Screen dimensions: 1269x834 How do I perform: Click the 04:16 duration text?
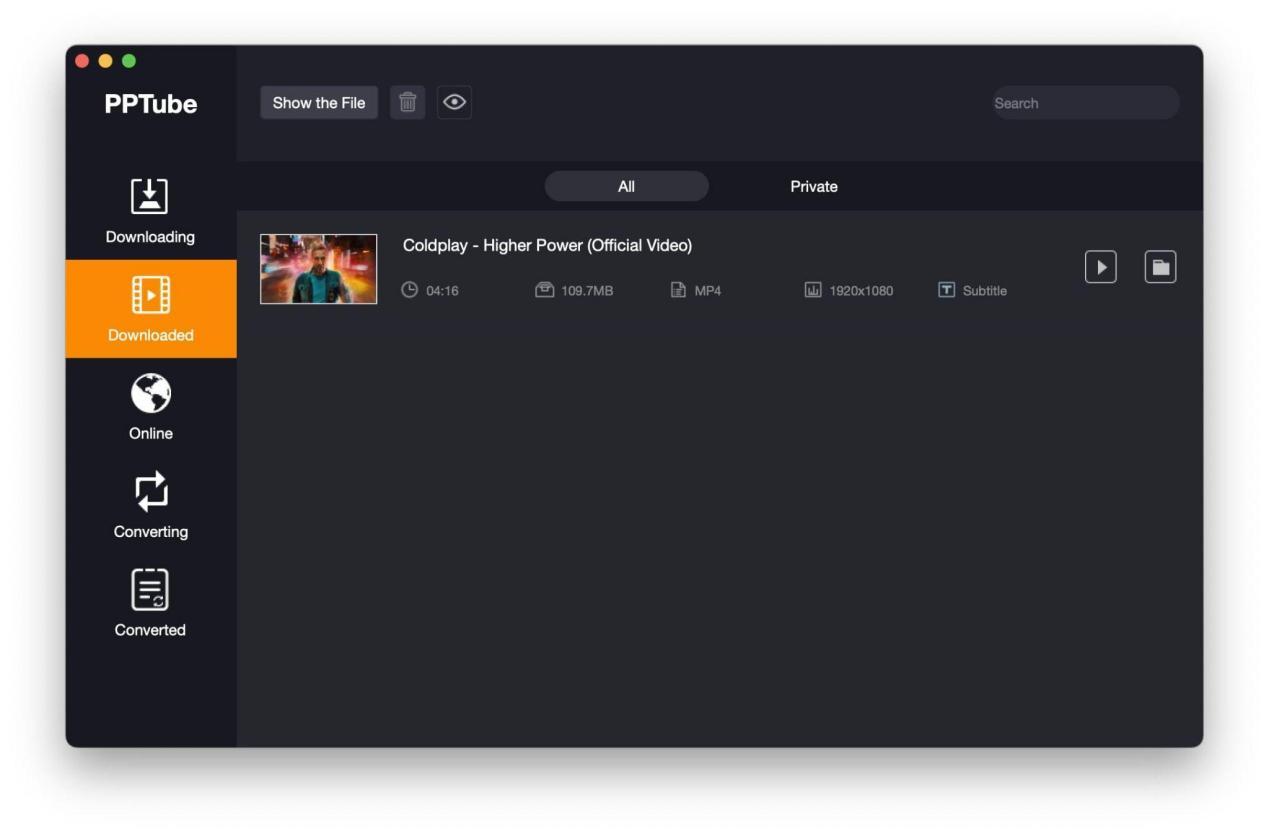tap(442, 290)
